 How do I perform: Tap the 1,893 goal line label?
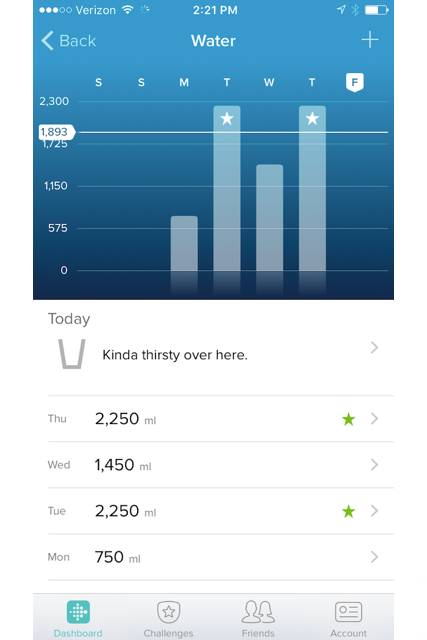click(57, 132)
